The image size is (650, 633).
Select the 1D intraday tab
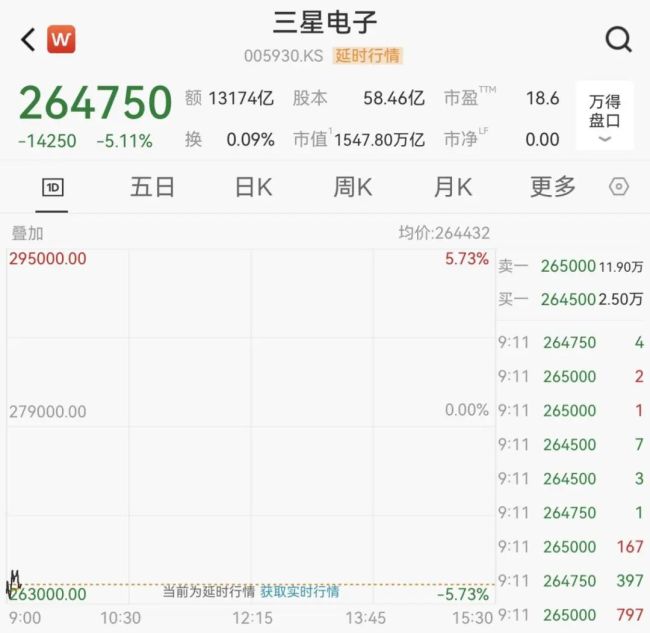click(x=53, y=187)
